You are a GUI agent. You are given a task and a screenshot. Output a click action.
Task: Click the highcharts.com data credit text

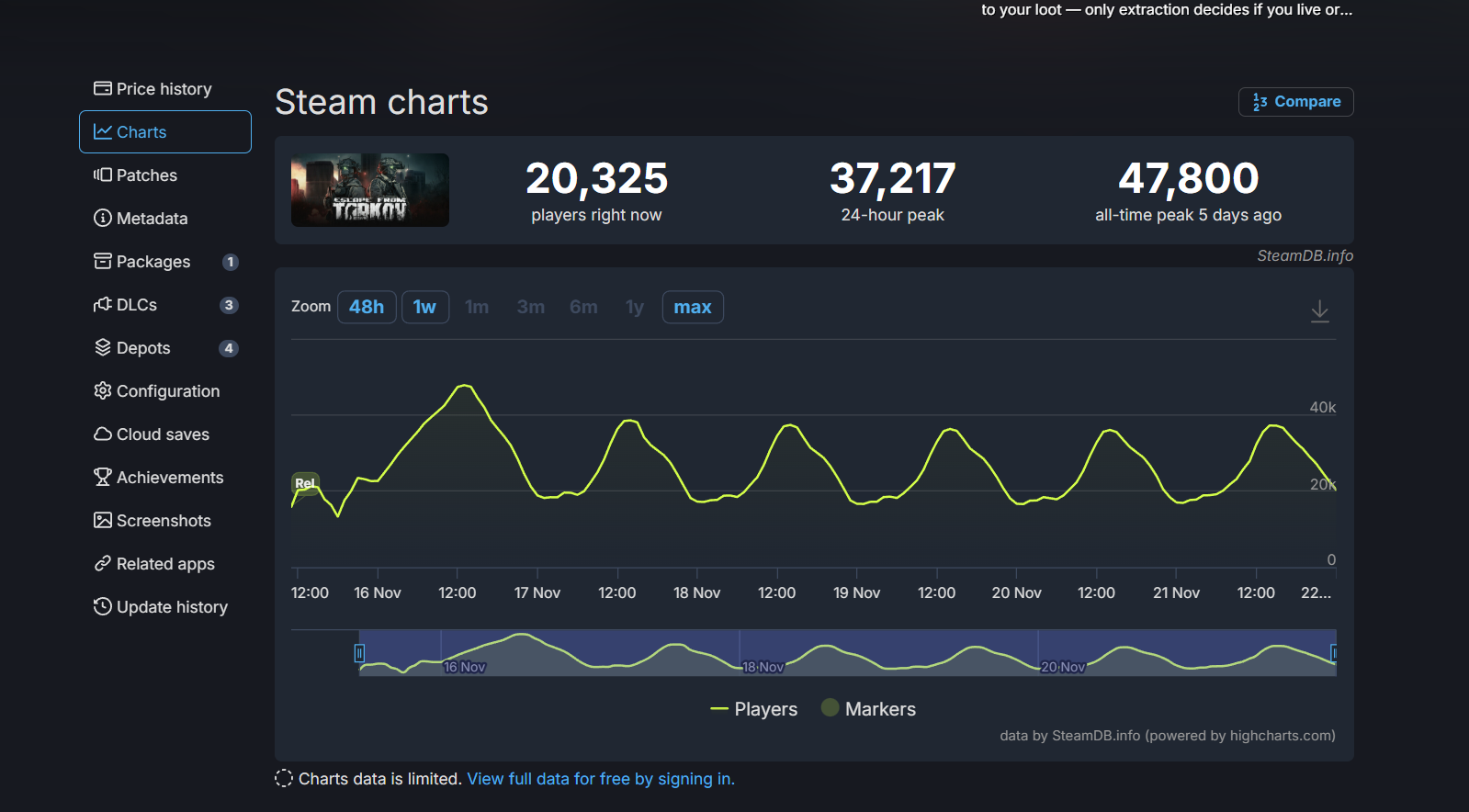pyautogui.click(x=1168, y=736)
